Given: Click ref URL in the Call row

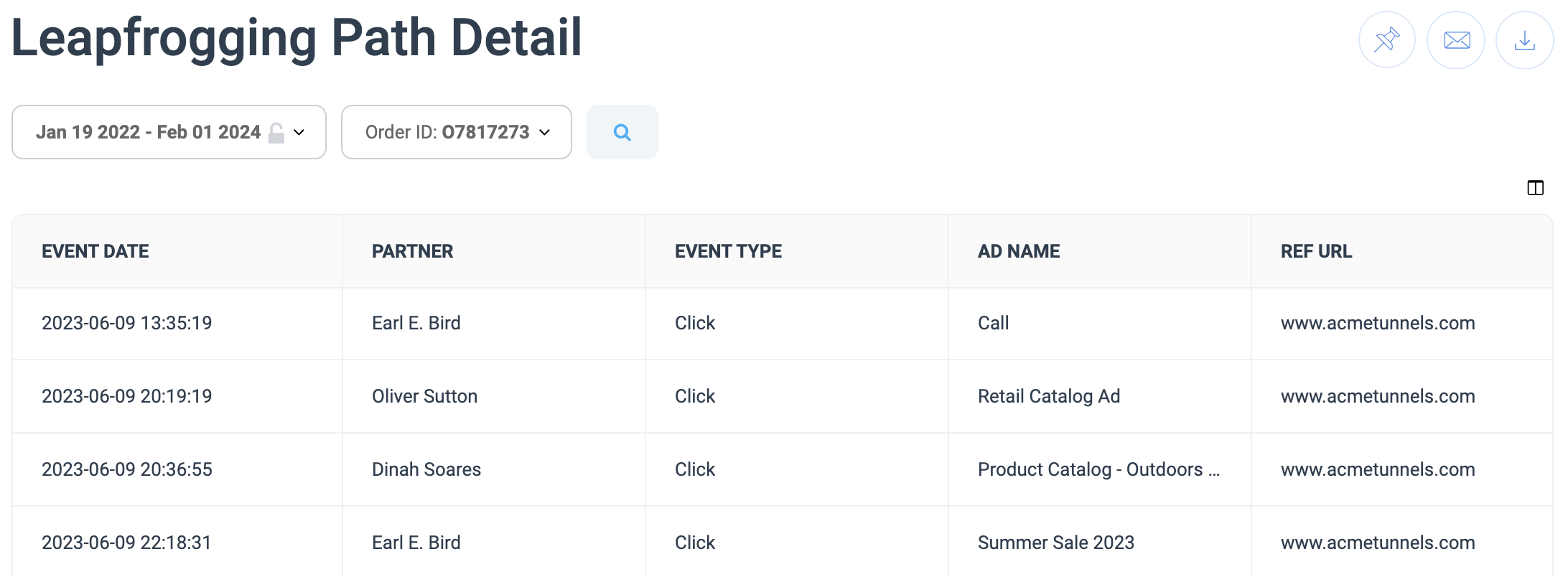Looking at the screenshot, I should (1378, 323).
